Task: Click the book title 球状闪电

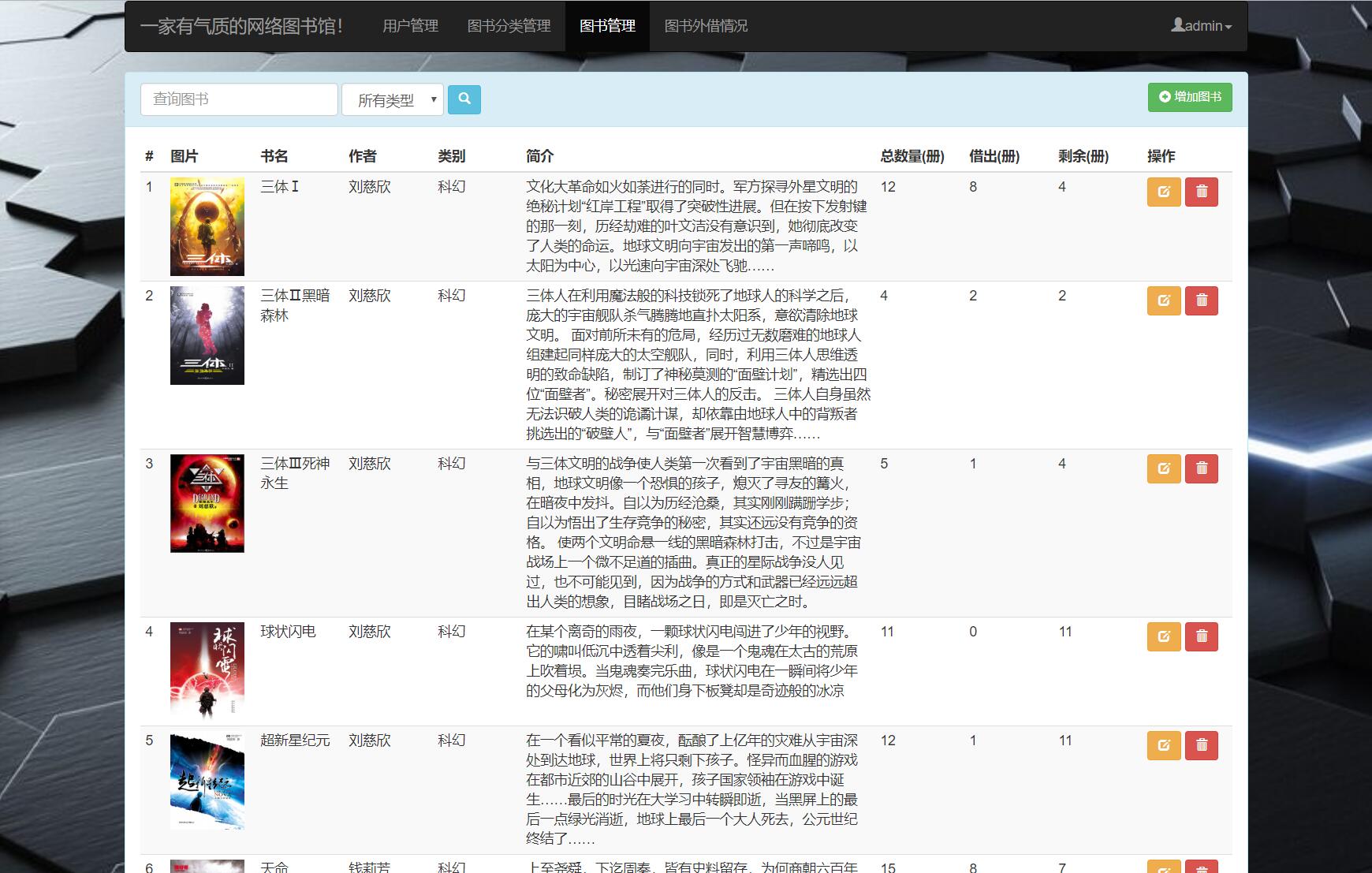Action: (288, 632)
